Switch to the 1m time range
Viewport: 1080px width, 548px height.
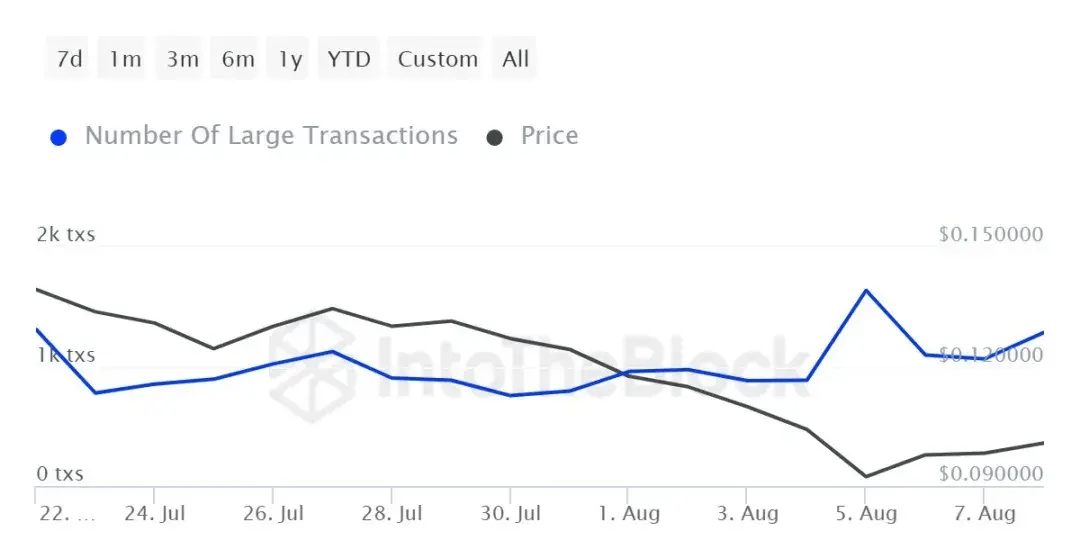point(125,59)
